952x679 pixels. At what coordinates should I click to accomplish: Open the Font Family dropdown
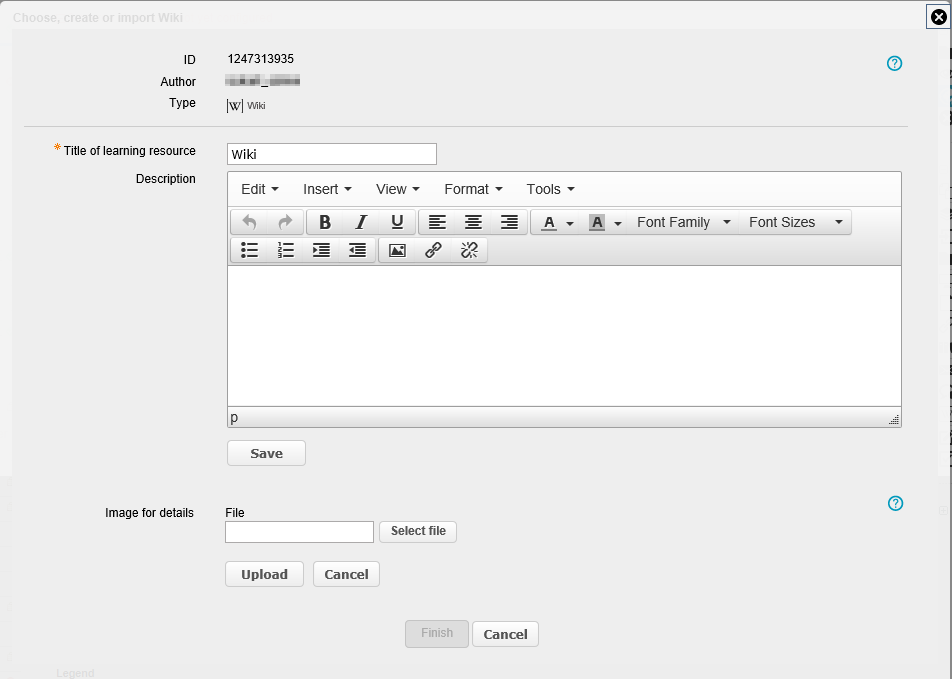(x=684, y=222)
